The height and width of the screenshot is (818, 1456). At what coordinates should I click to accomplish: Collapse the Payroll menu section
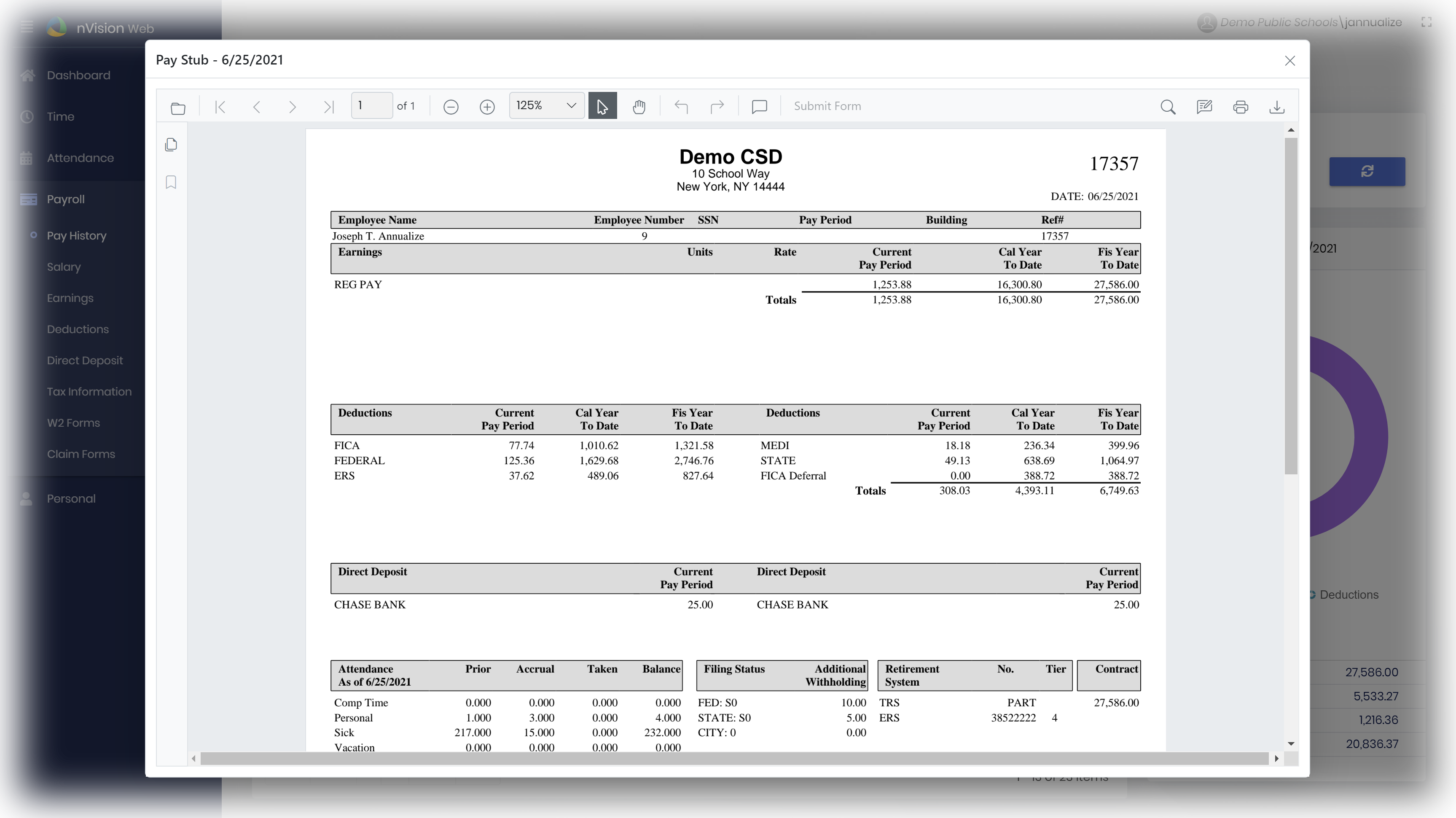[x=66, y=199]
